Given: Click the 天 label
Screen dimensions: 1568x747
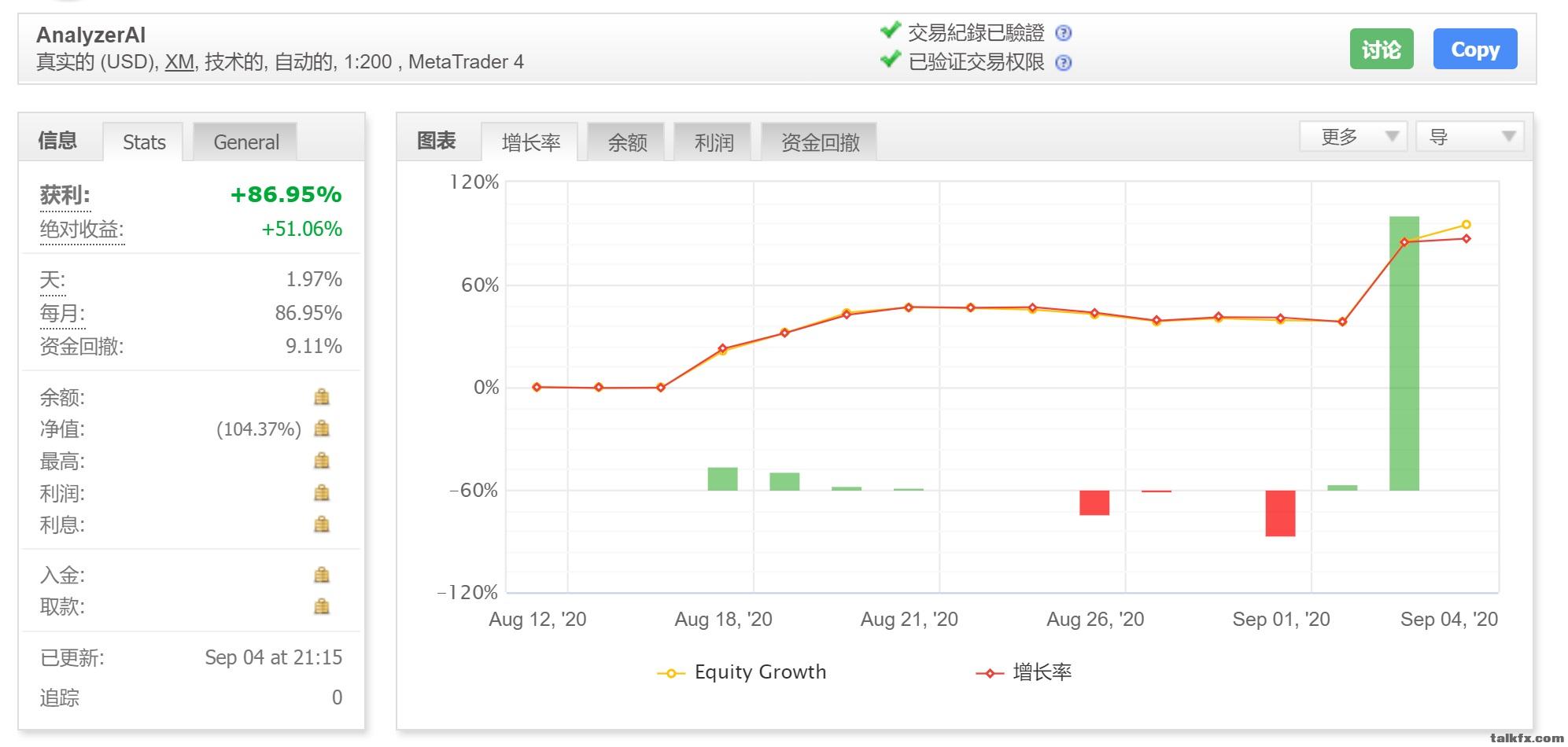Looking at the screenshot, I should point(53,279).
